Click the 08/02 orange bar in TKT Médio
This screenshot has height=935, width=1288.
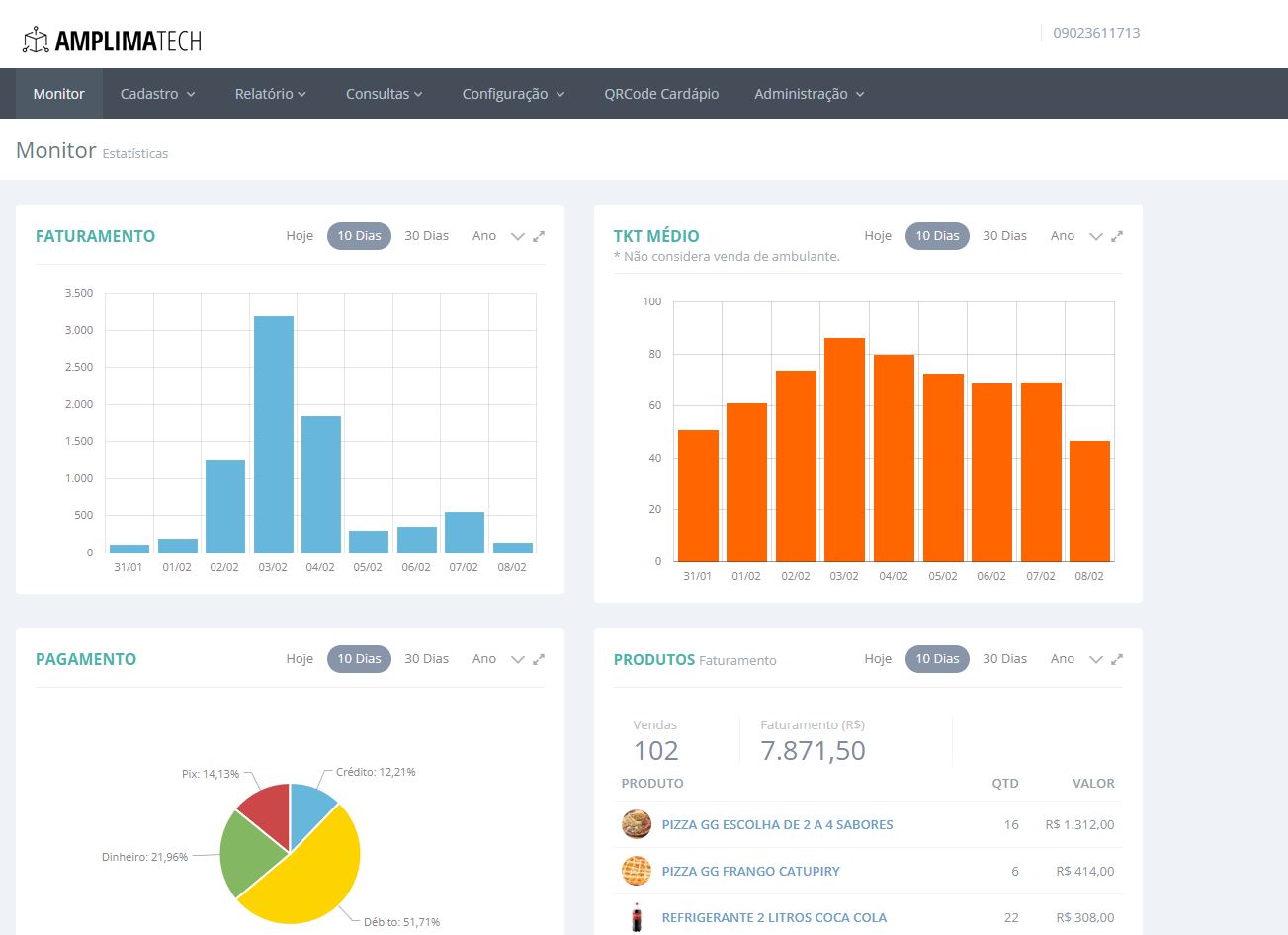pyautogui.click(x=1089, y=501)
